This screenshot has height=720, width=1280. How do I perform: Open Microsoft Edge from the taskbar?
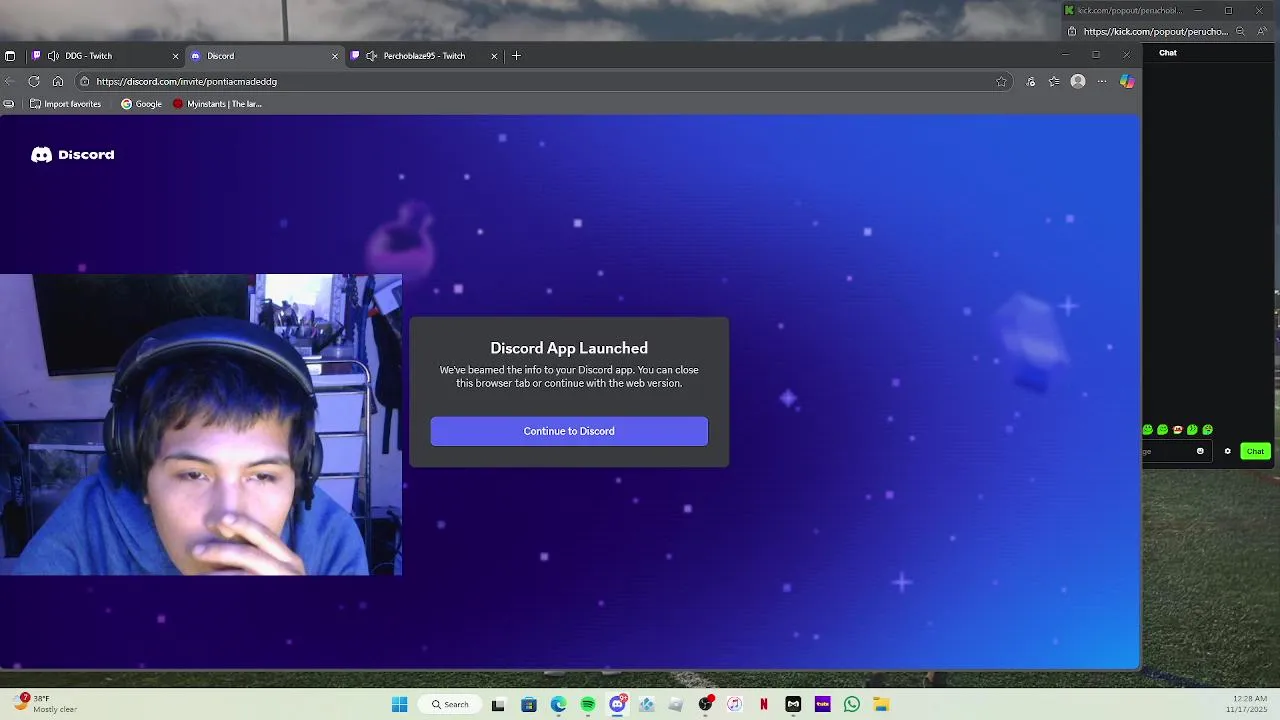tap(558, 704)
